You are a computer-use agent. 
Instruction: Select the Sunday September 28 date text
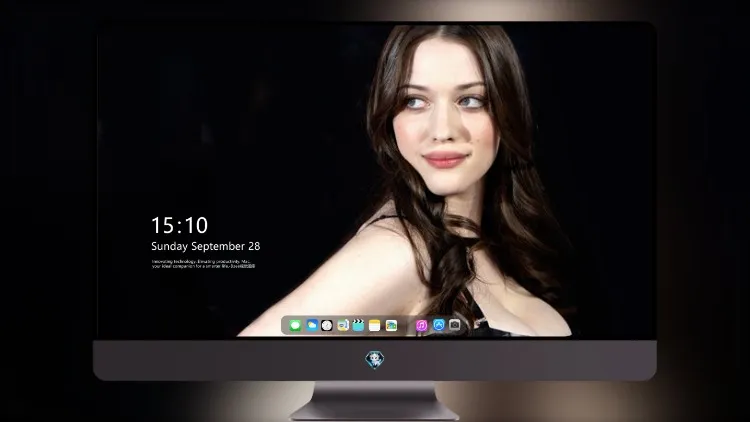coord(206,246)
